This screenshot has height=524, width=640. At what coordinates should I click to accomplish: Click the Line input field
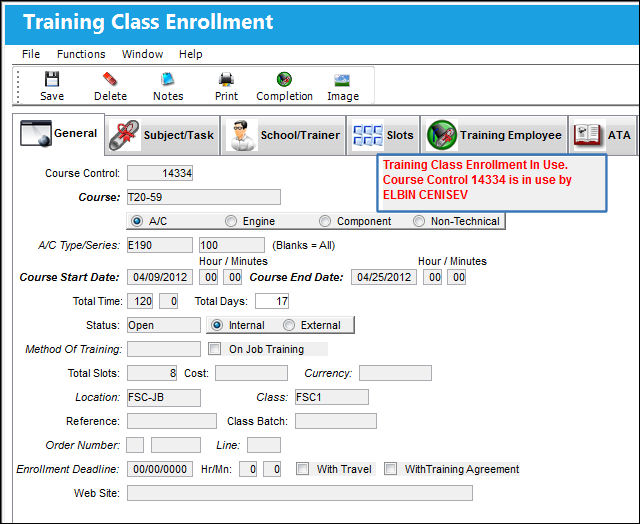[x=264, y=445]
